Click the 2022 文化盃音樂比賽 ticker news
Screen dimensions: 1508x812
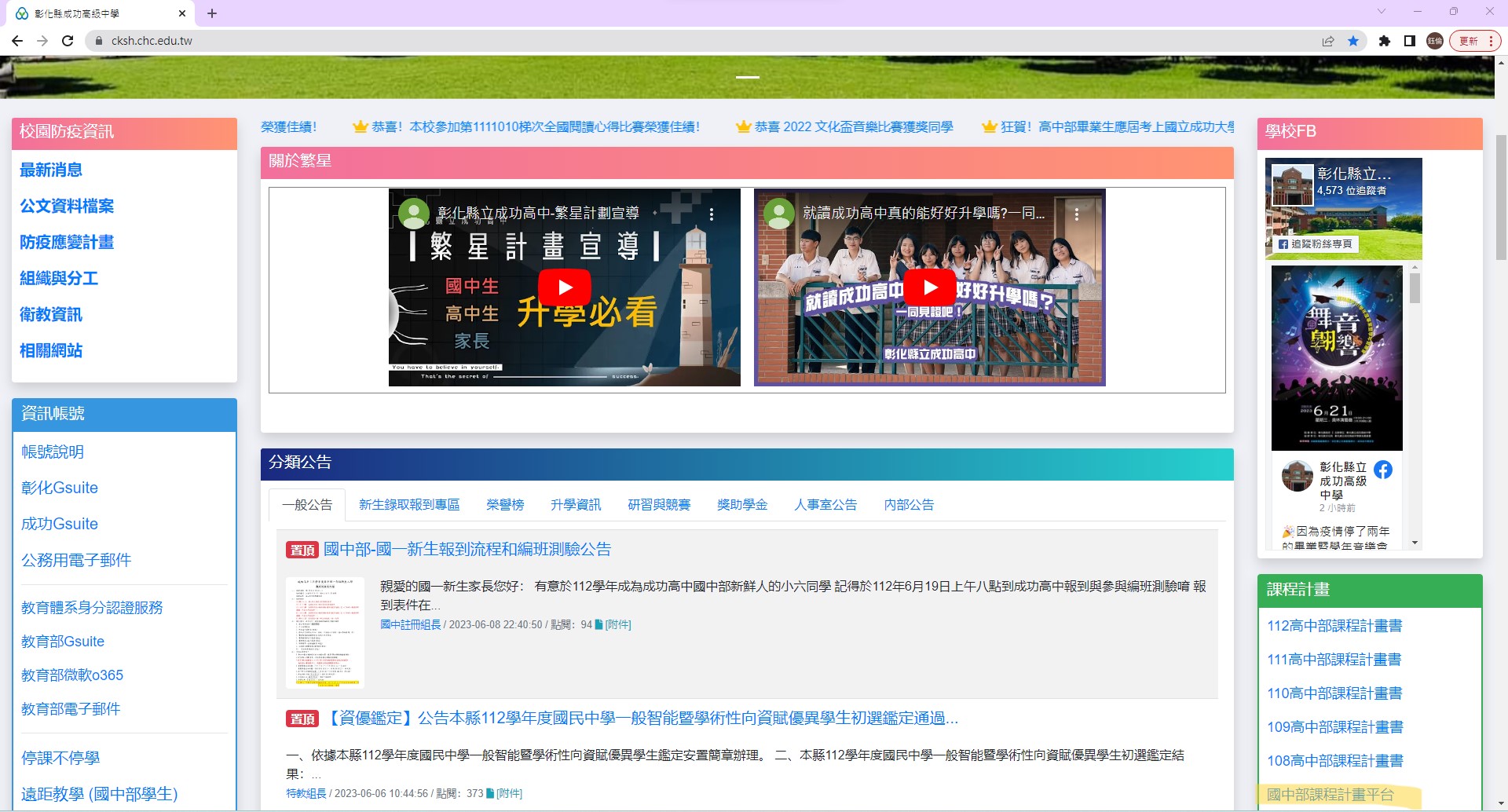[854, 127]
